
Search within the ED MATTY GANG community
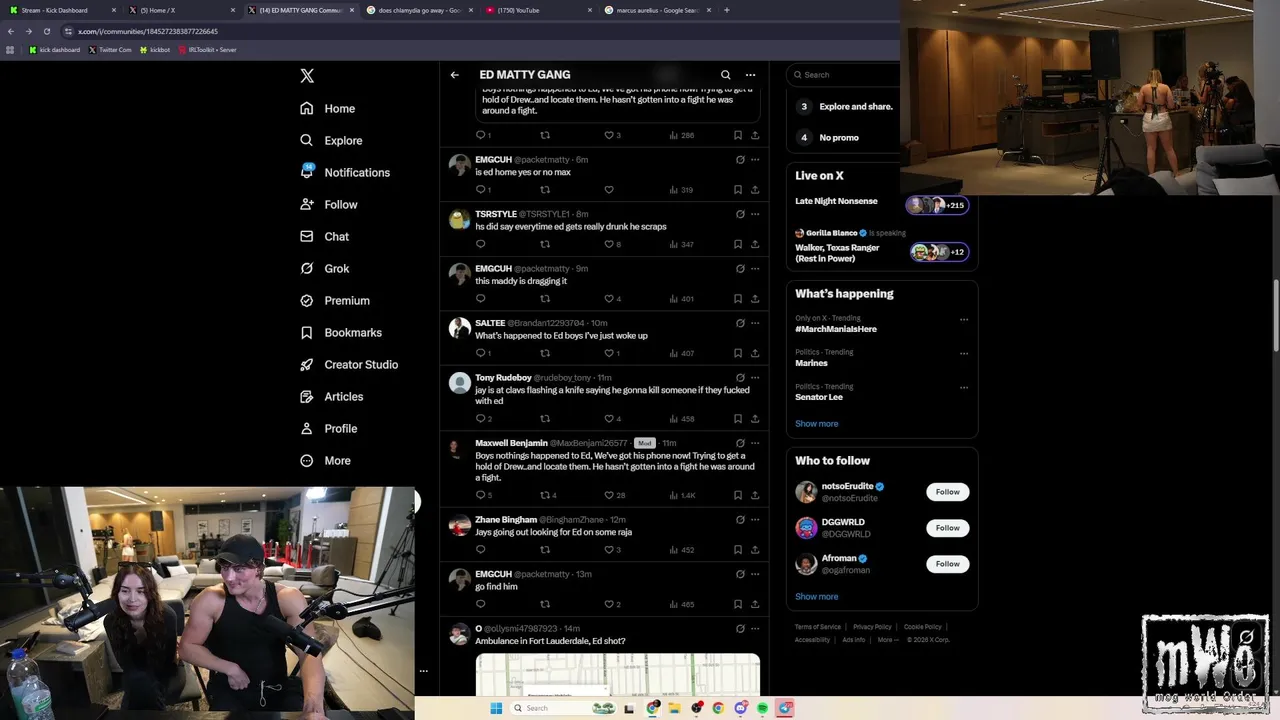pyautogui.click(x=726, y=75)
